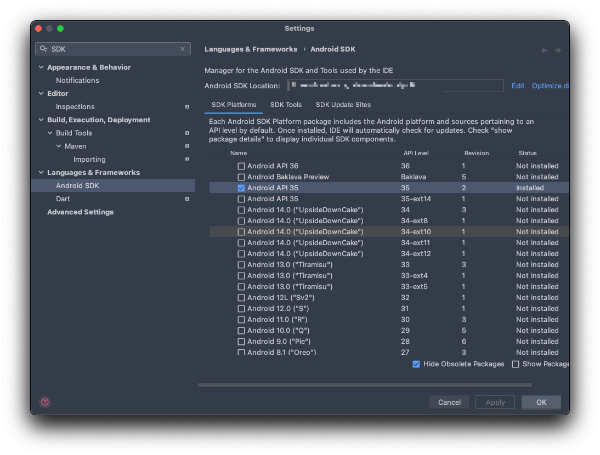Check Android 13.0 Tiramisu API 33 checkbox
This screenshot has height=455, width=600.
[x=241, y=265]
